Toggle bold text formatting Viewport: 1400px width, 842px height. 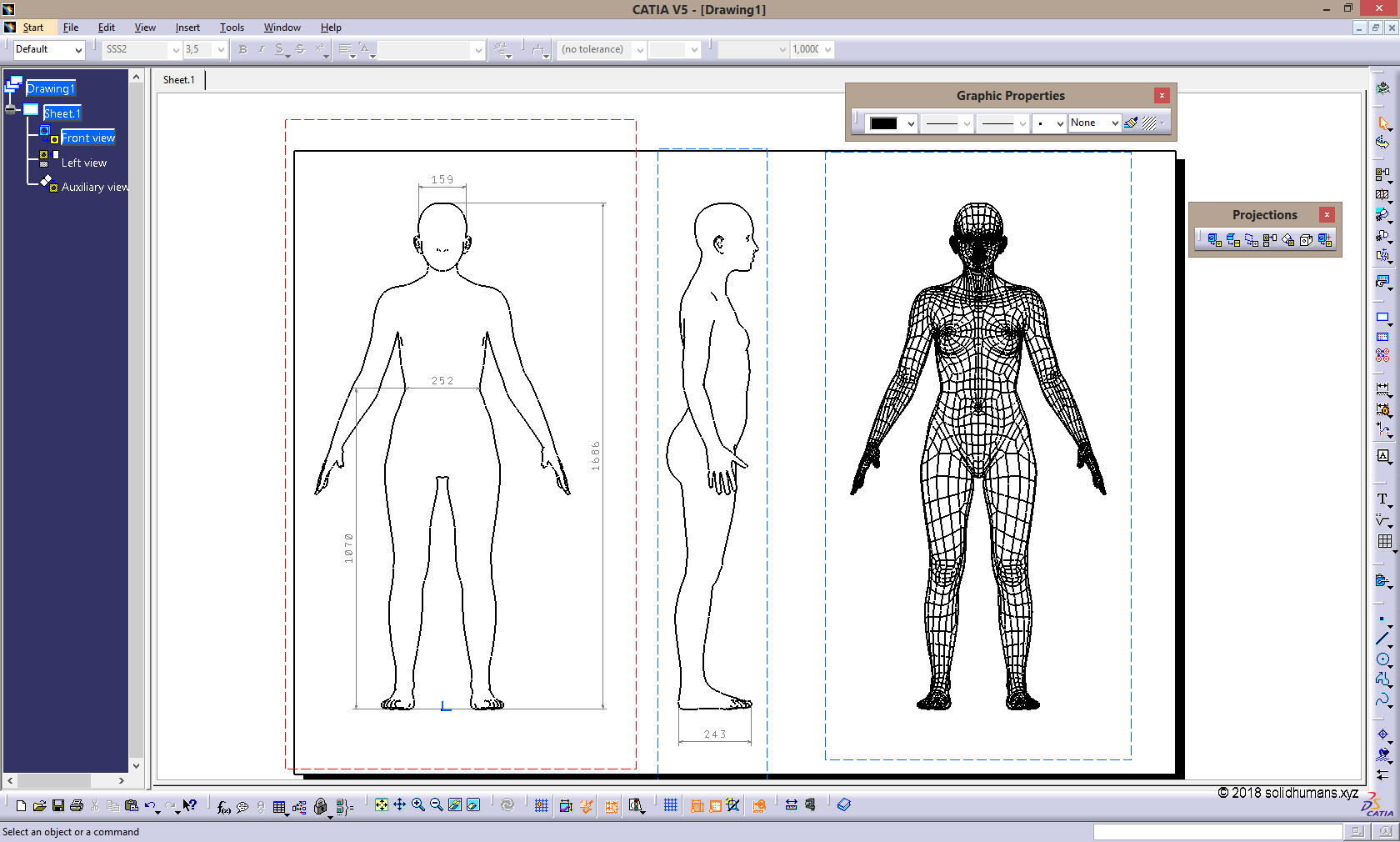pyautogui.click(x=242, y=49)
